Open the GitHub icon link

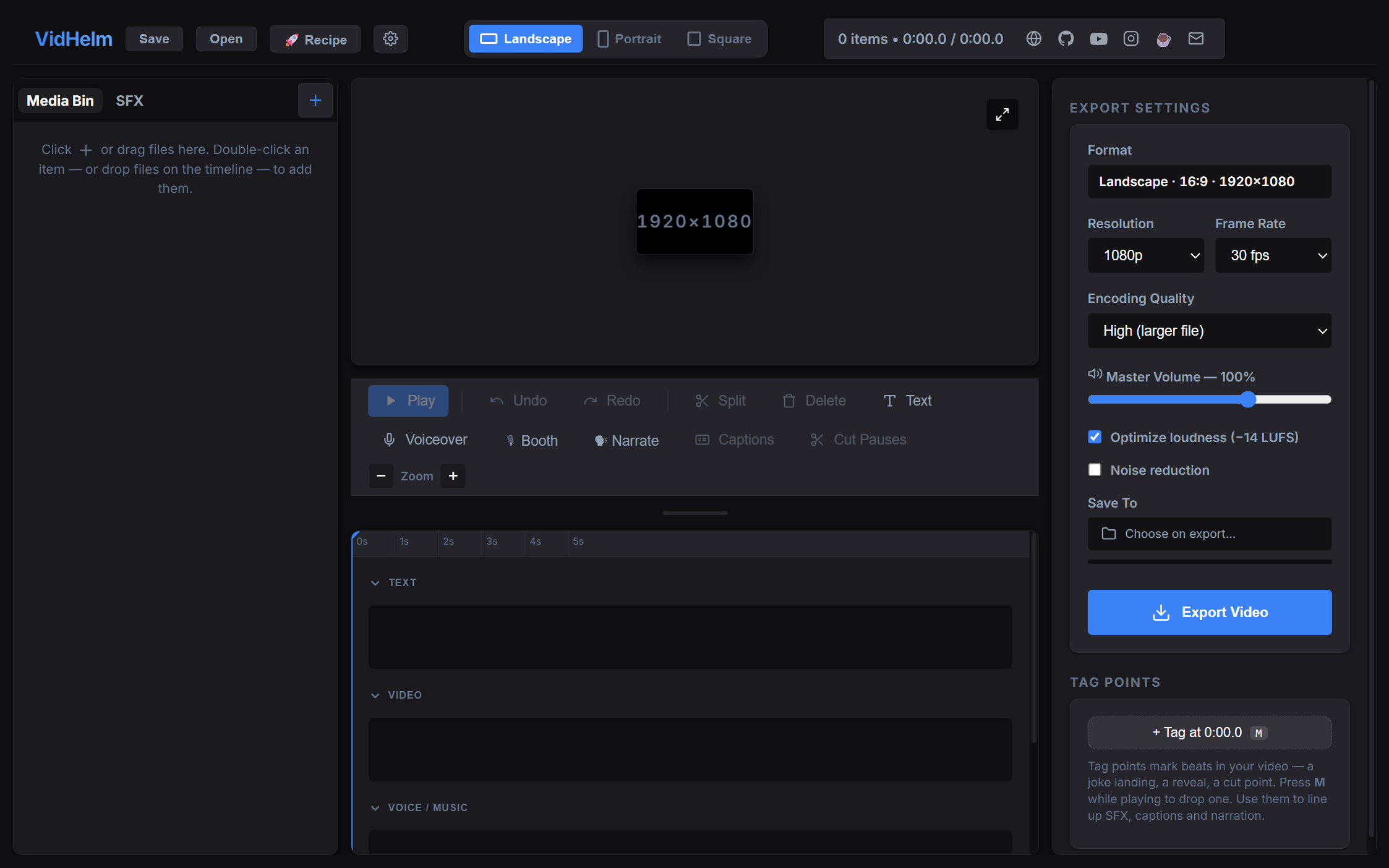[1066, 39]
